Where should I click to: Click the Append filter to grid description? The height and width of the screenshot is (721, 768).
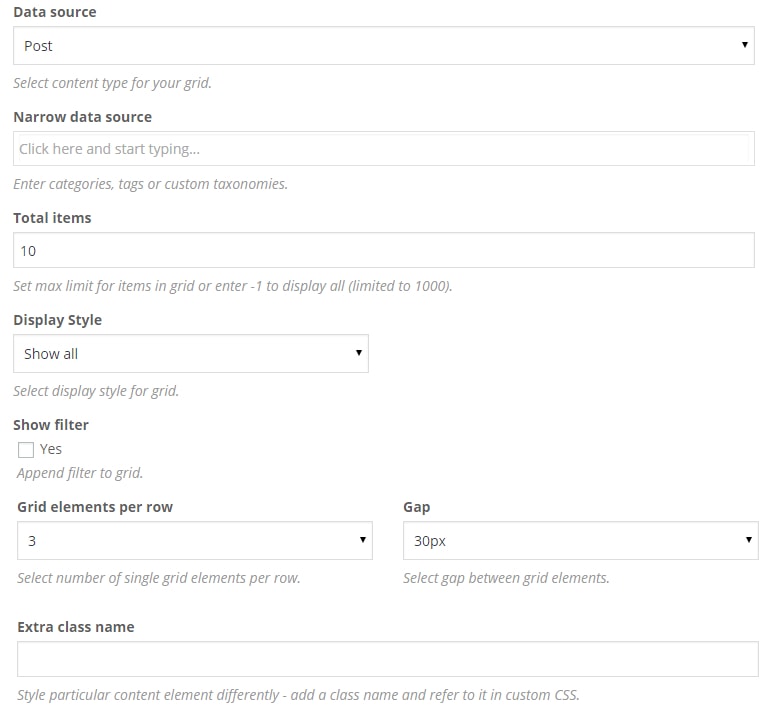click(80, 473)
